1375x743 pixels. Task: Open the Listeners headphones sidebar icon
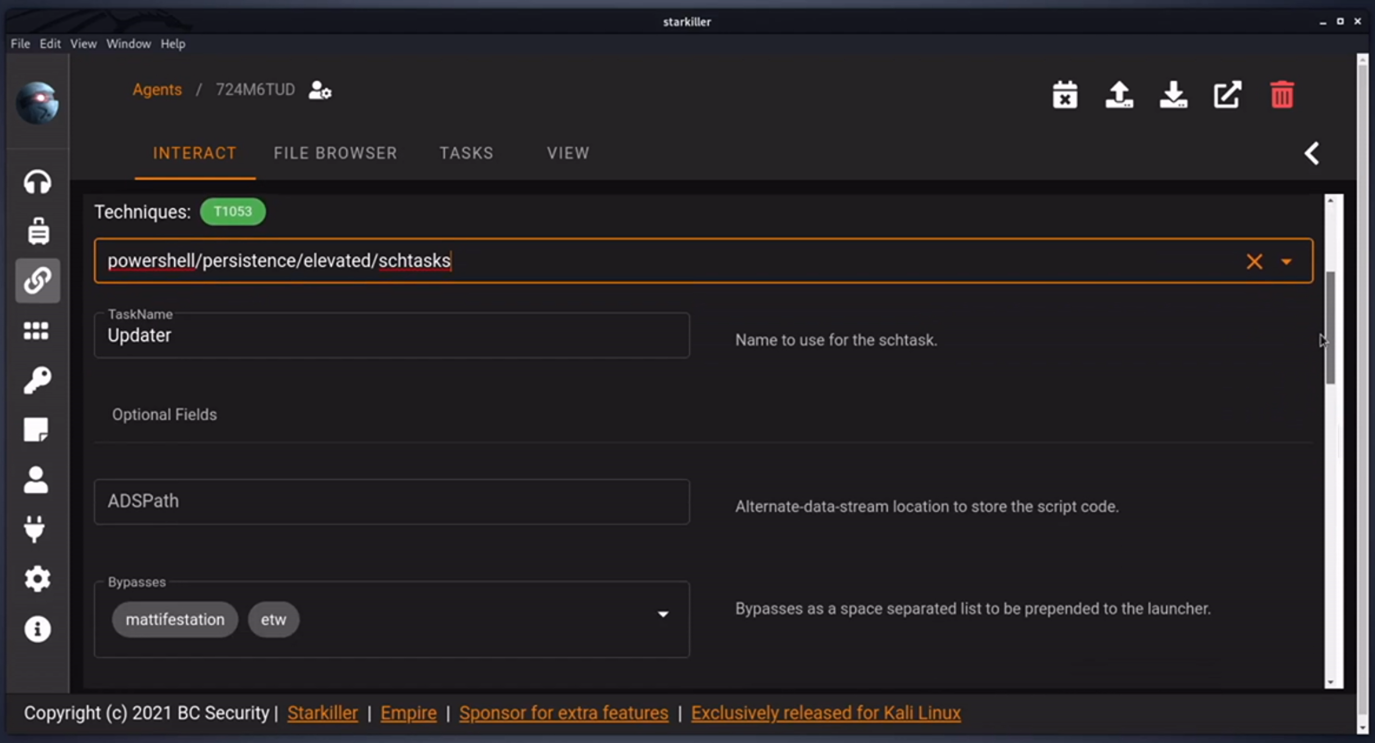[x=37, y=182]
